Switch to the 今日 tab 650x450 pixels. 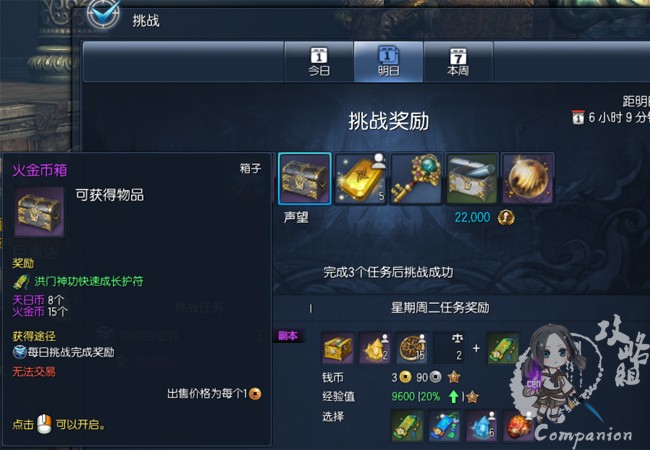319,62
